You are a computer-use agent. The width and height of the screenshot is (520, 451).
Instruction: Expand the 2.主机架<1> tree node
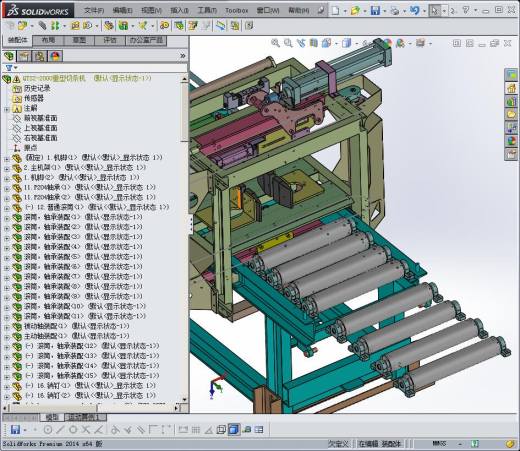click(7, 168)
